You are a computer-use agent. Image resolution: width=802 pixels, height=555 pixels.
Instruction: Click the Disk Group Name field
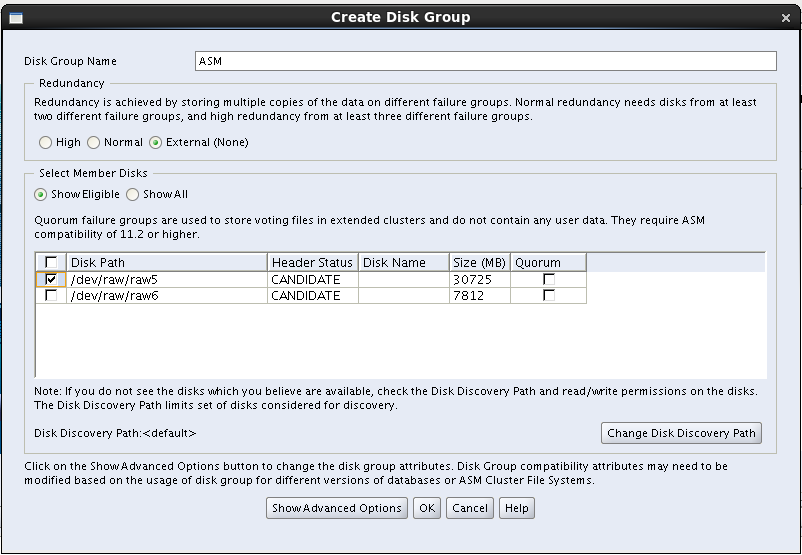point(486,62)
